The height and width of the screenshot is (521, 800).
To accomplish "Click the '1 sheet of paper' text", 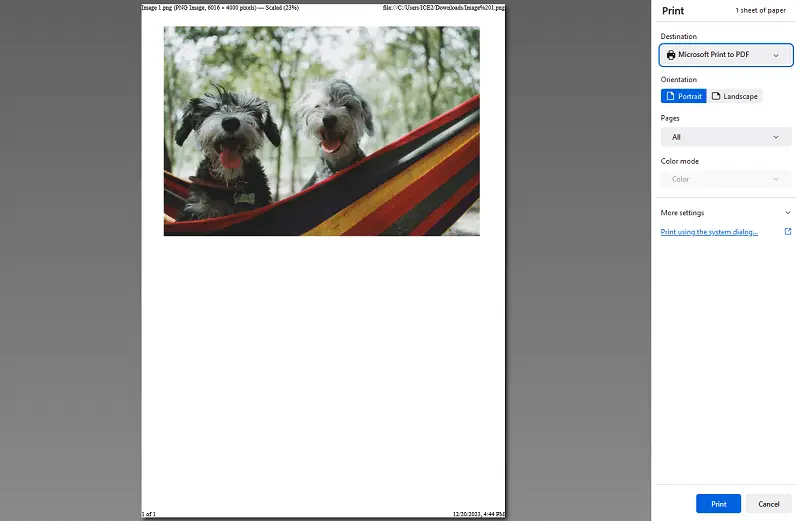I will [760, 10].
